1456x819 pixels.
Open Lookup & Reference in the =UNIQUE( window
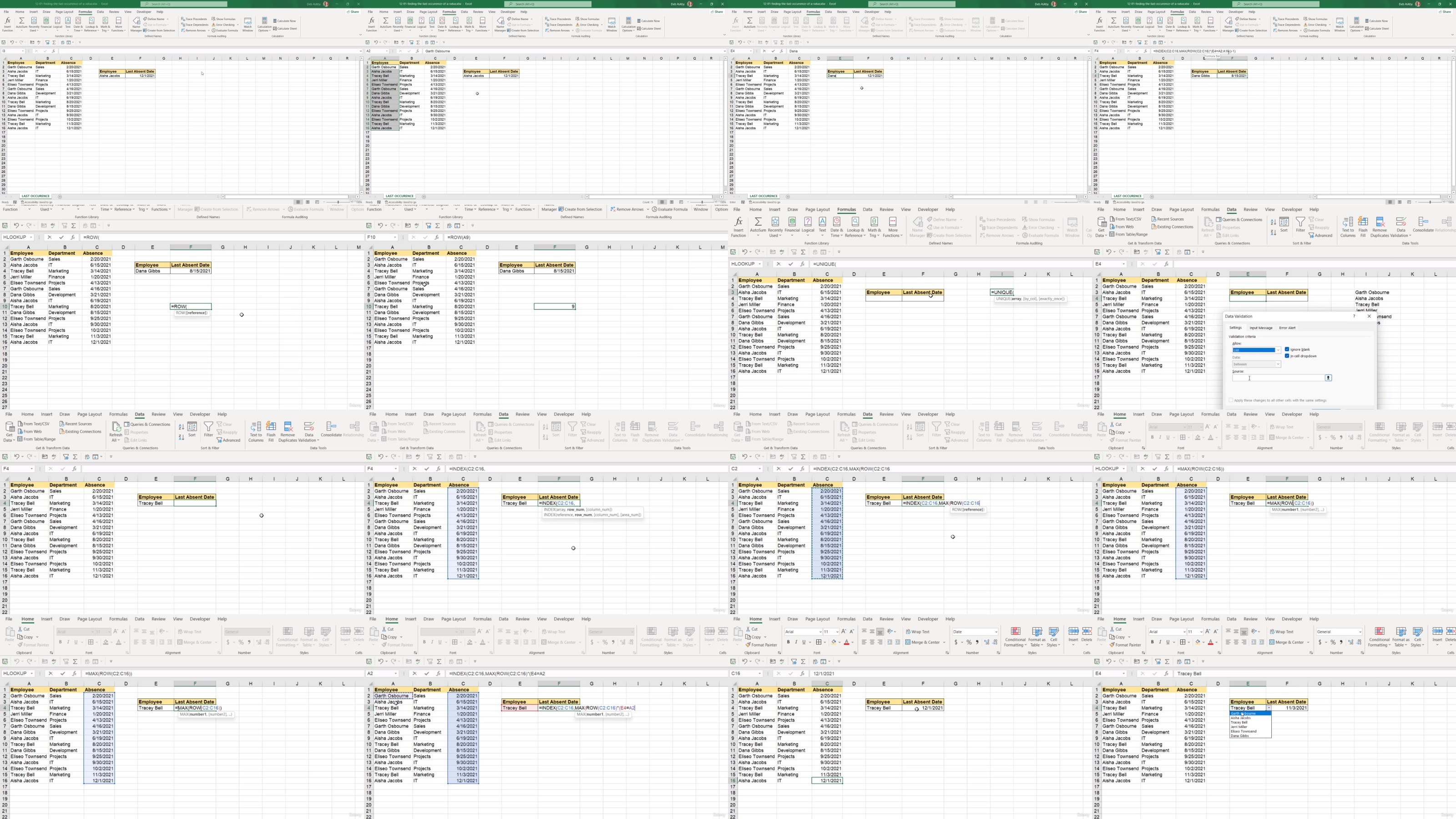(855, 227)
